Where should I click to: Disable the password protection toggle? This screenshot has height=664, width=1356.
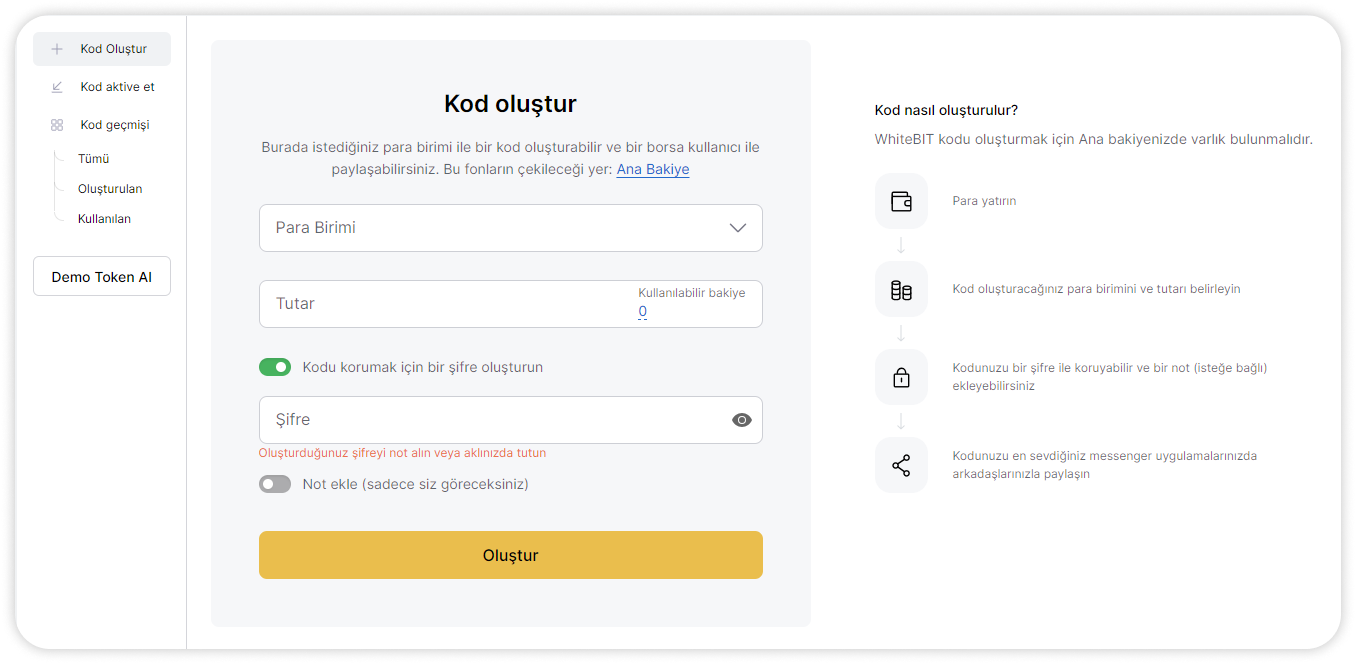(x=275, y=367)
